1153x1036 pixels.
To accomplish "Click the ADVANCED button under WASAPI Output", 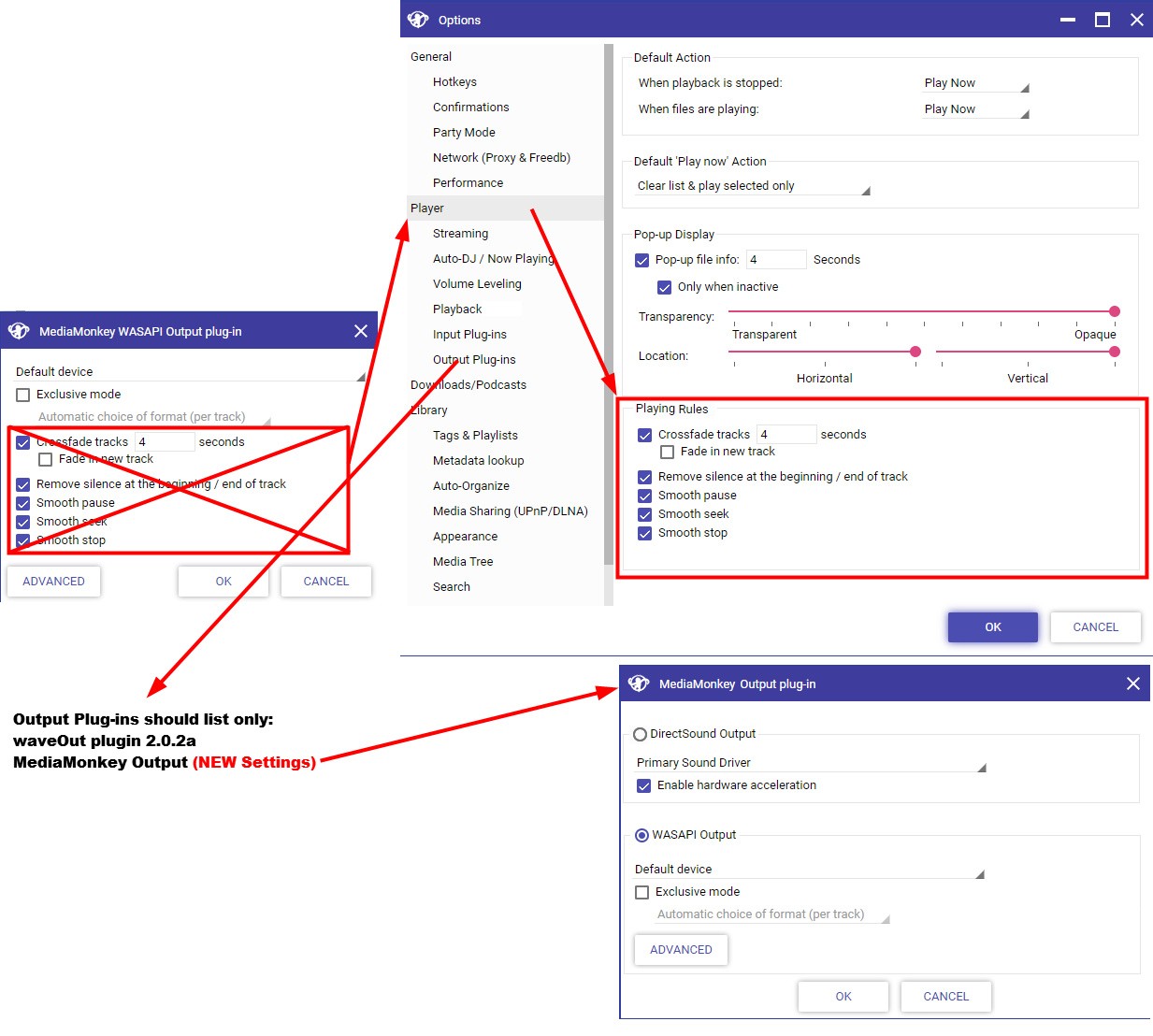I will click(x=681, y=950).
